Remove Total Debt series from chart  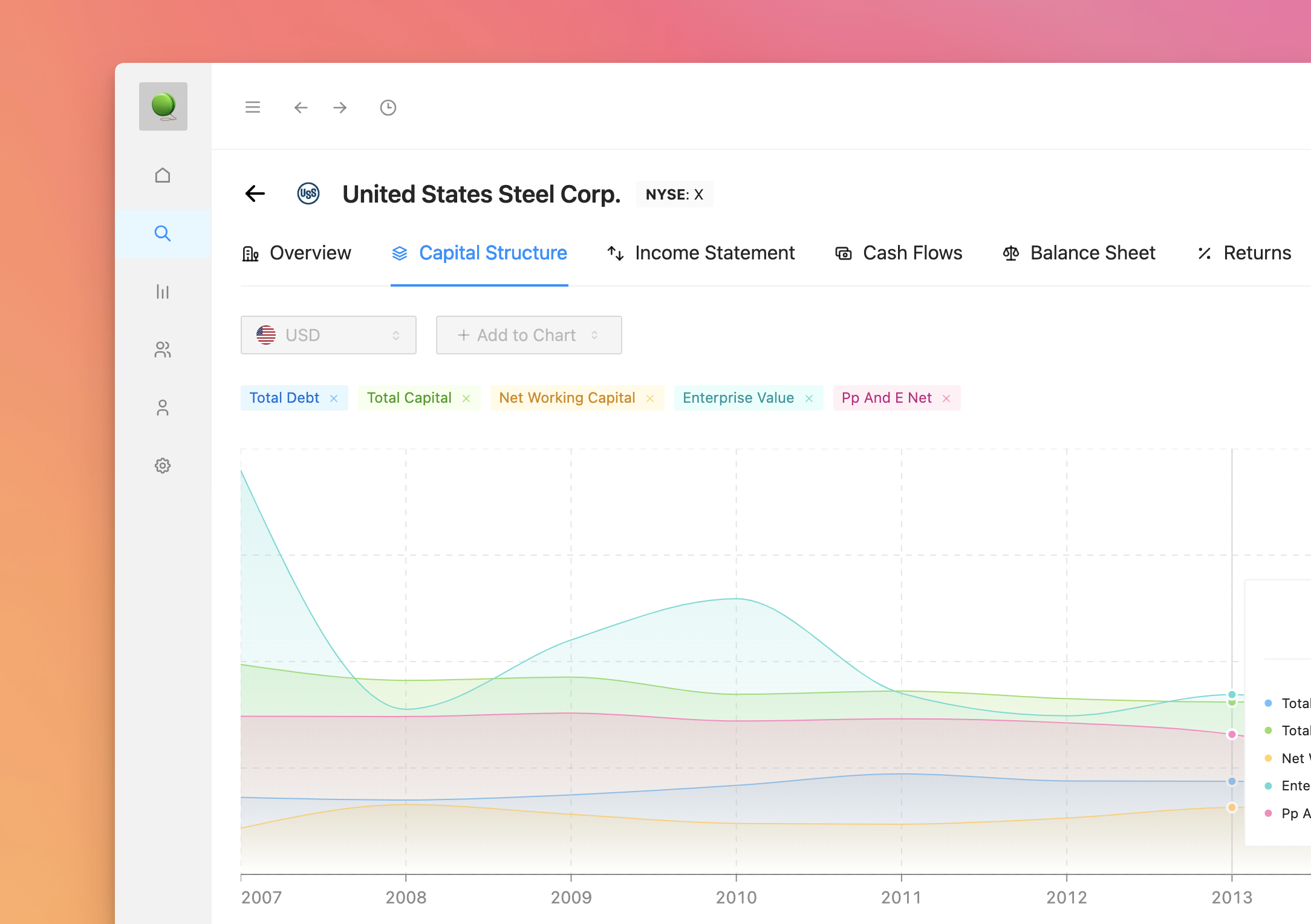coord(334,399)
